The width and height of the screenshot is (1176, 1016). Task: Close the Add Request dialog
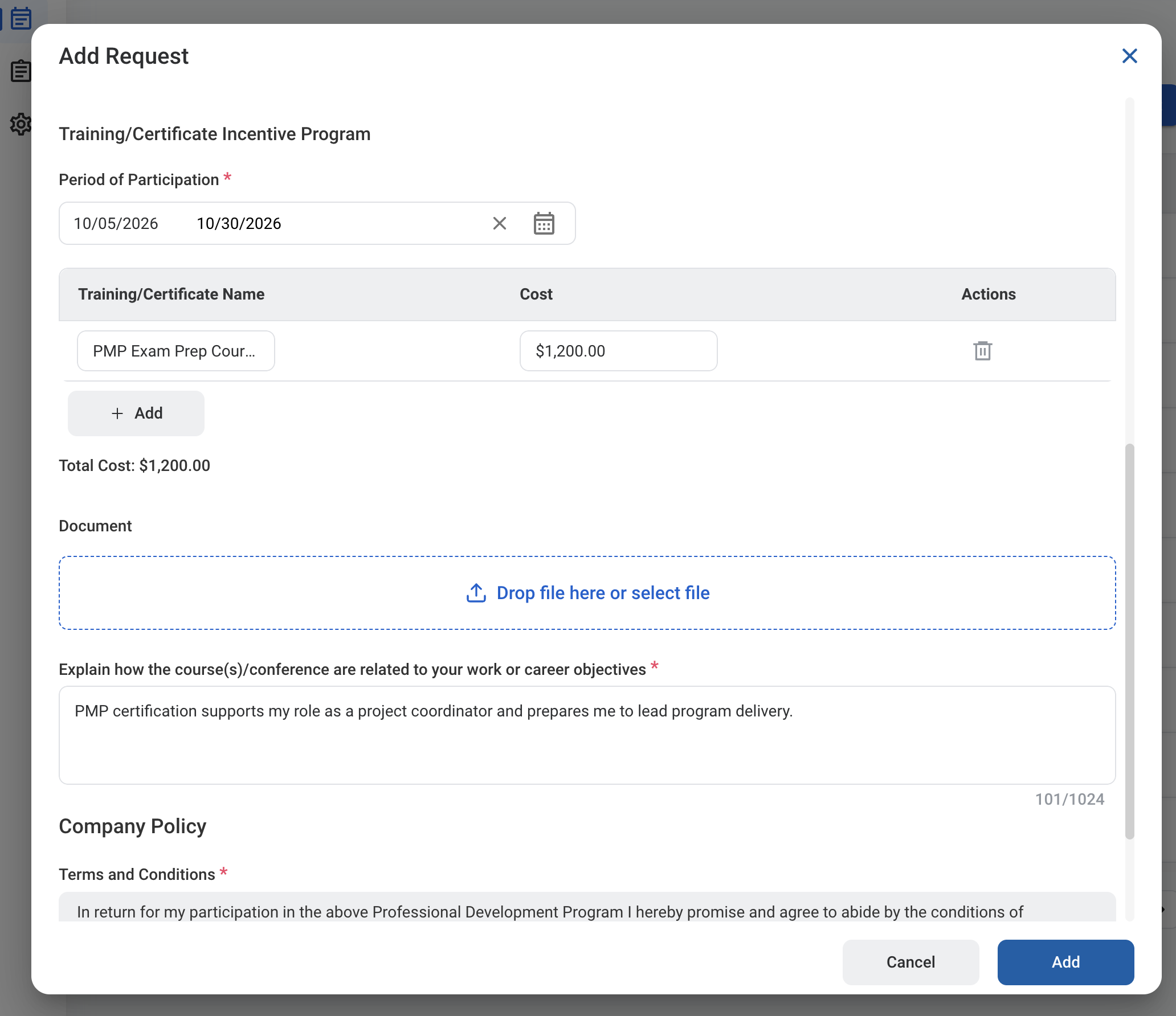tap(1129, 56)
